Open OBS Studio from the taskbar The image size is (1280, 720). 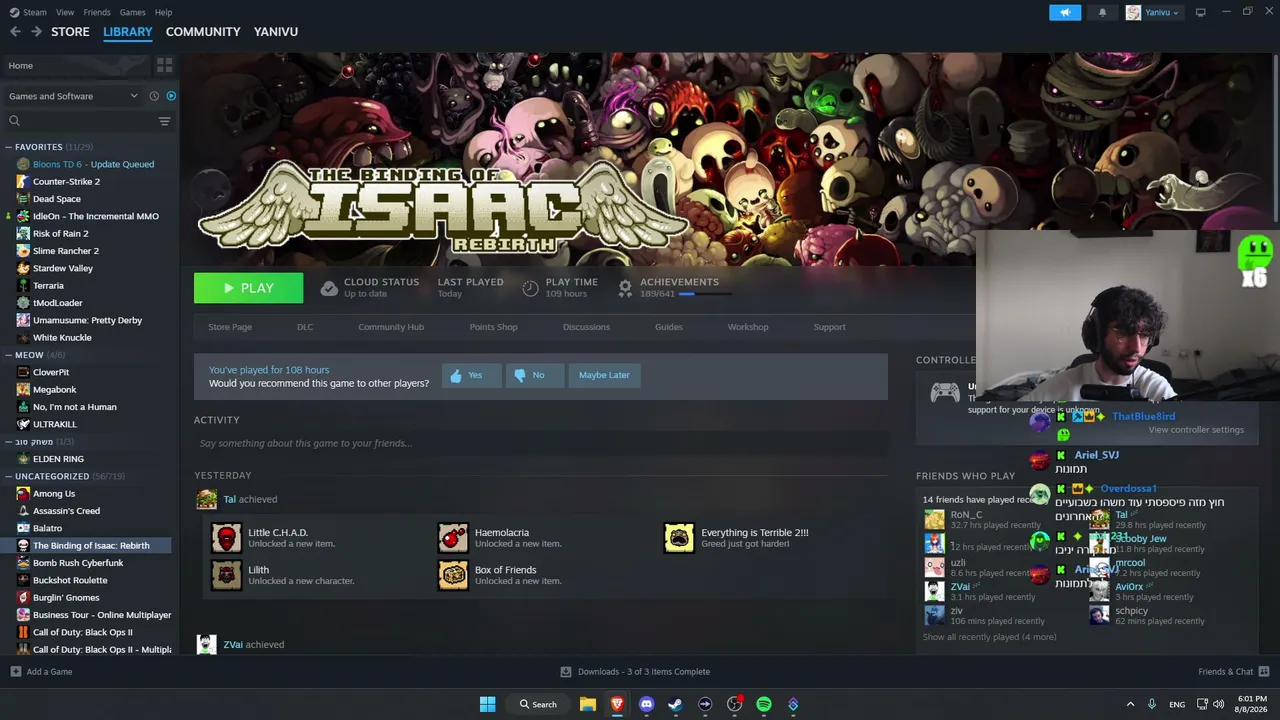(x=734, y=704)
